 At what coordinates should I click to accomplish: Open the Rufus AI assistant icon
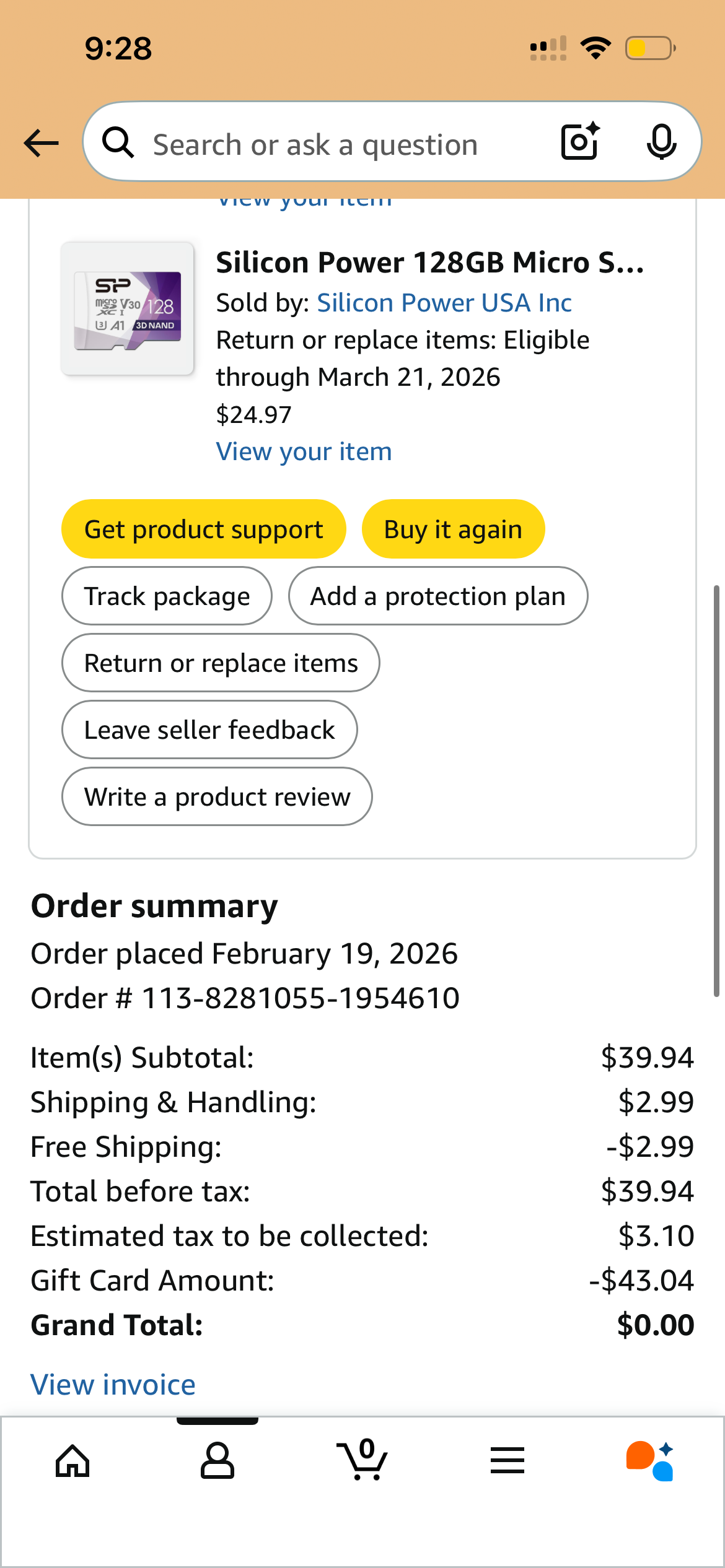click(x=650, y=1461)
